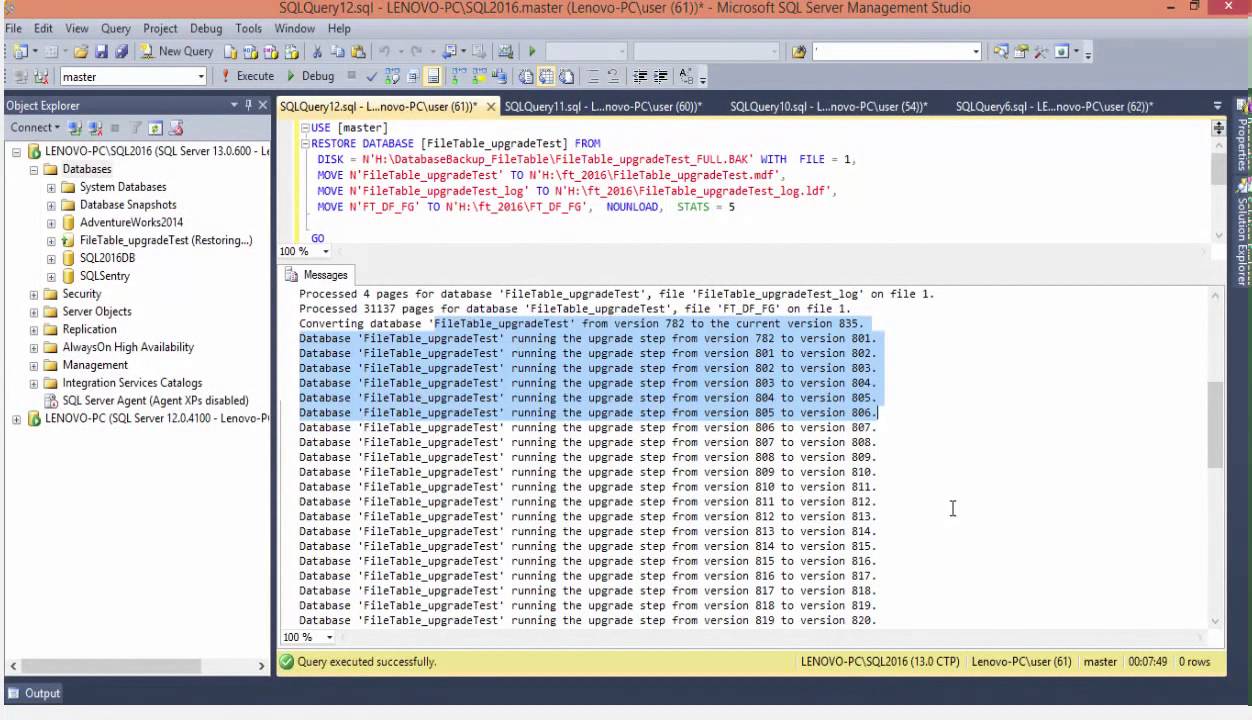Open the open tabs list dropdown arrow
The width and height of the screenshot is (1252, 720).
pyautogui.click(x=1217, y=106)
